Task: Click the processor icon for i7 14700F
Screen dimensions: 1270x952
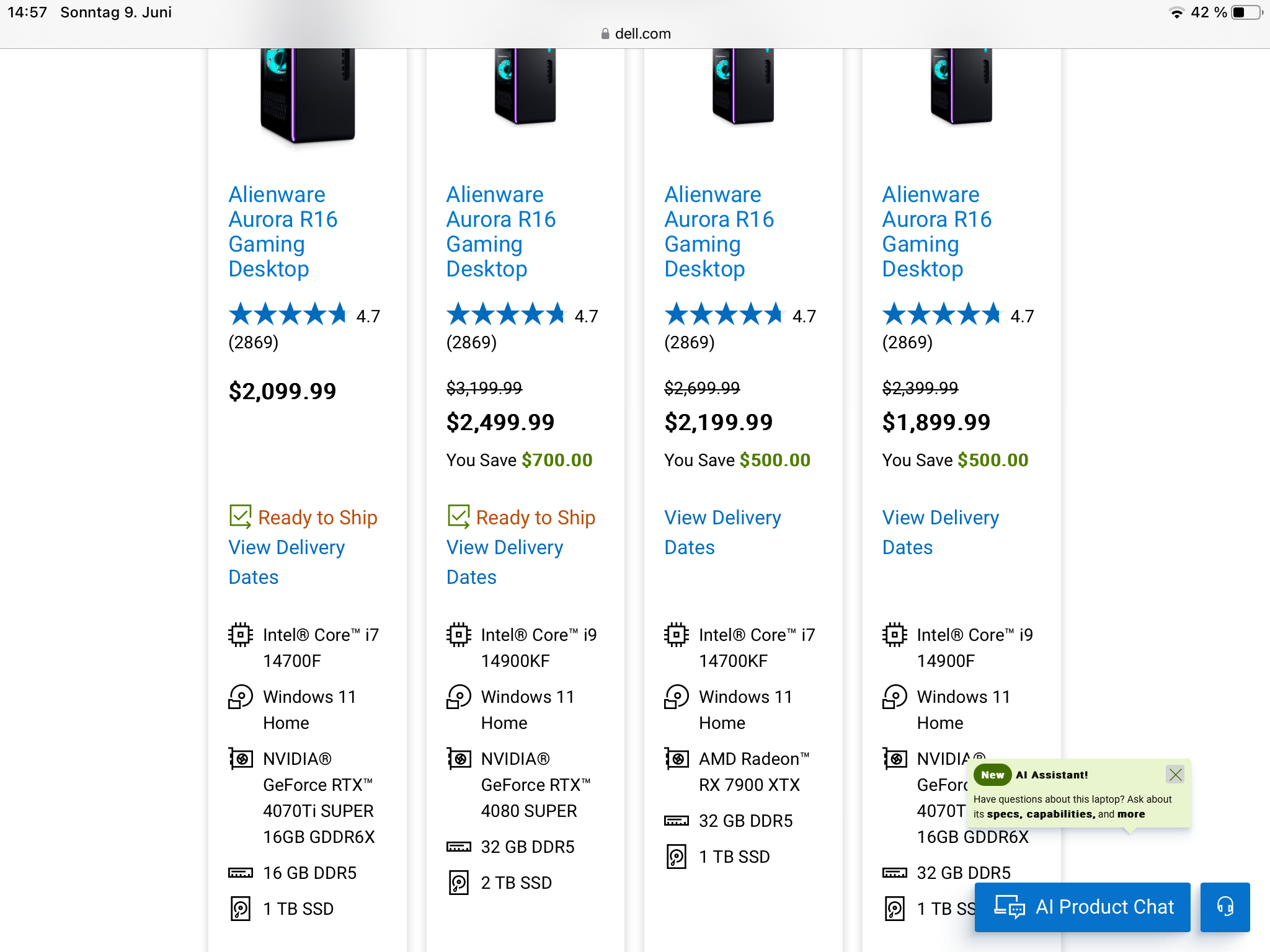Action: [x=241, y=635]
